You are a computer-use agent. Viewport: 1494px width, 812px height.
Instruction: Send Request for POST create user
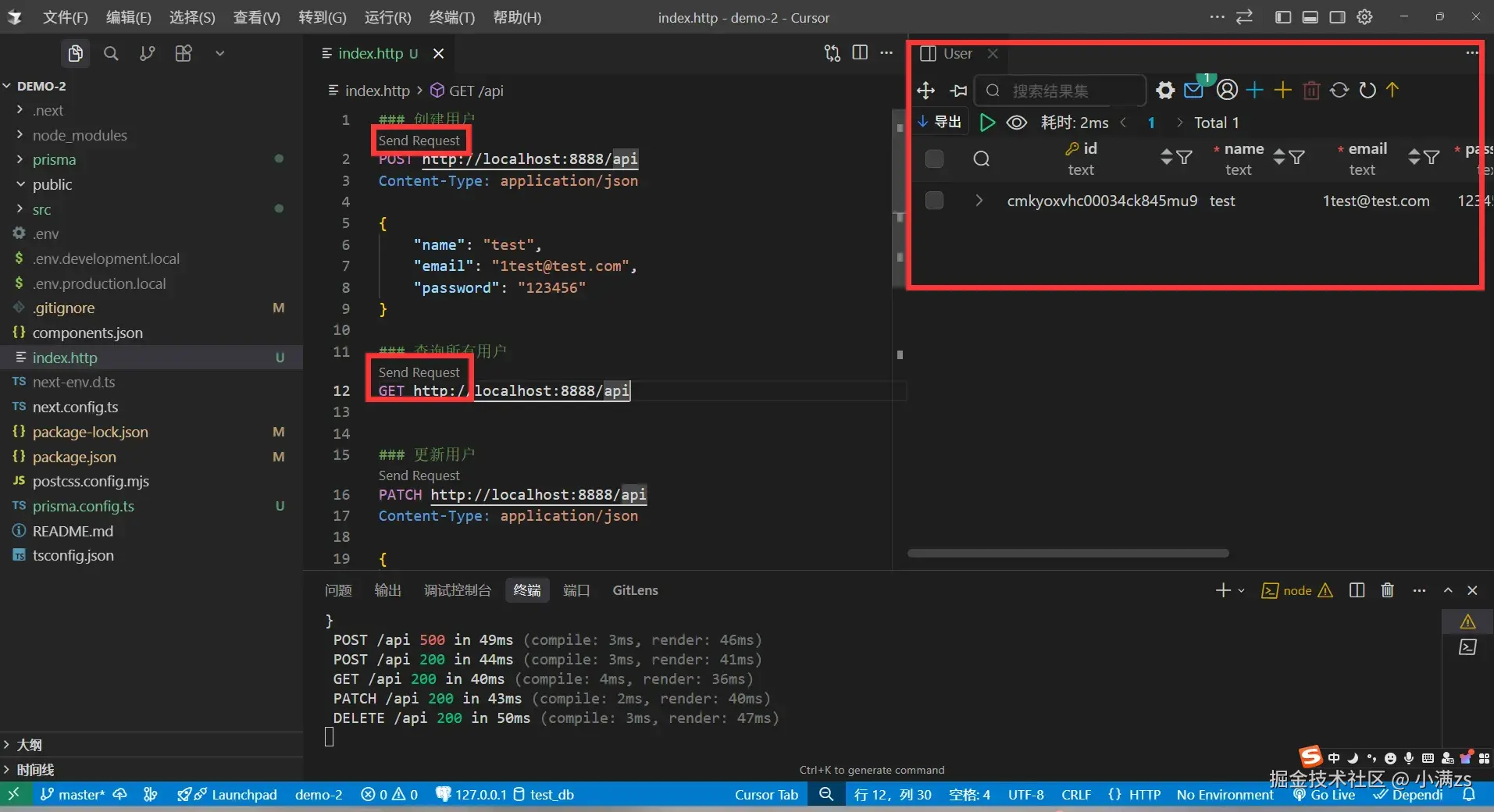(x=419, y=141)
